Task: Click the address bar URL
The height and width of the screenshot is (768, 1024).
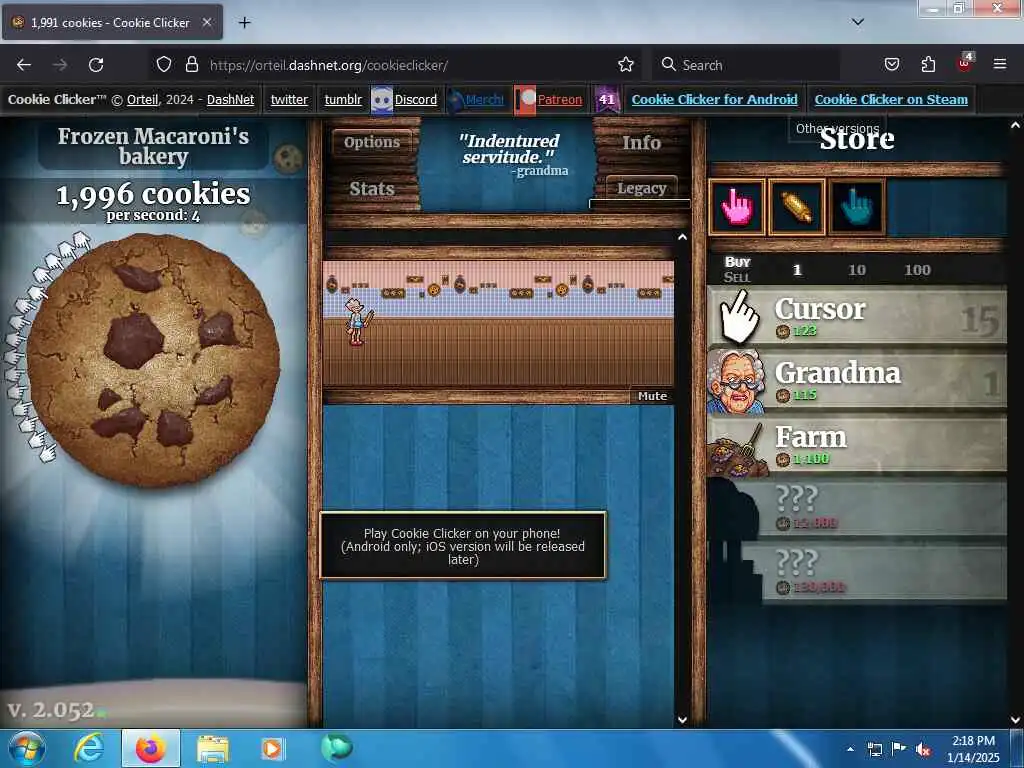Action: (x=328, y=65)
